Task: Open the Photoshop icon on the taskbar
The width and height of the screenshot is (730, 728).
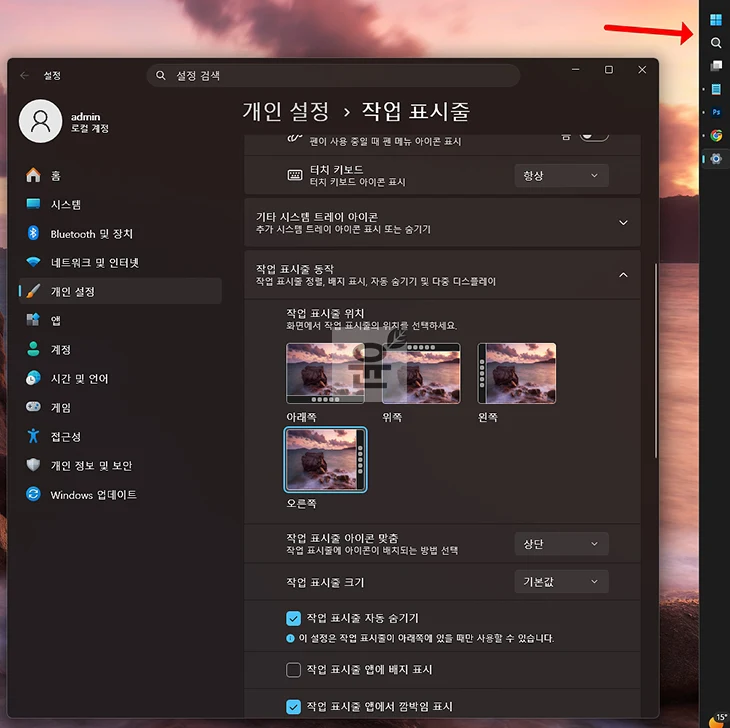Action: (x=716, y=112)
